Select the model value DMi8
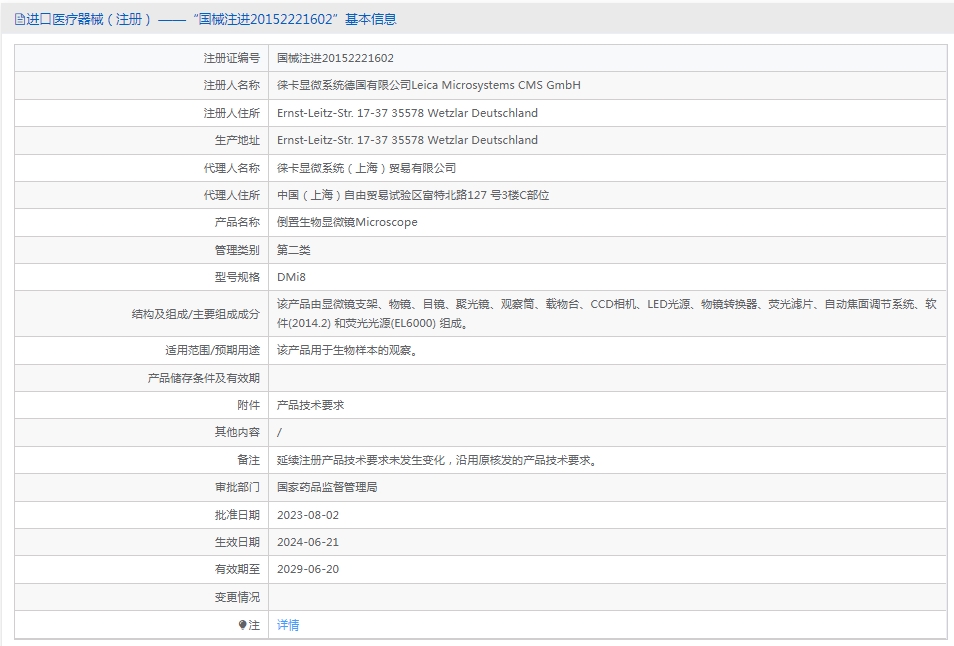This screenshot has height=646, width=954. click(x=291, y=277)
